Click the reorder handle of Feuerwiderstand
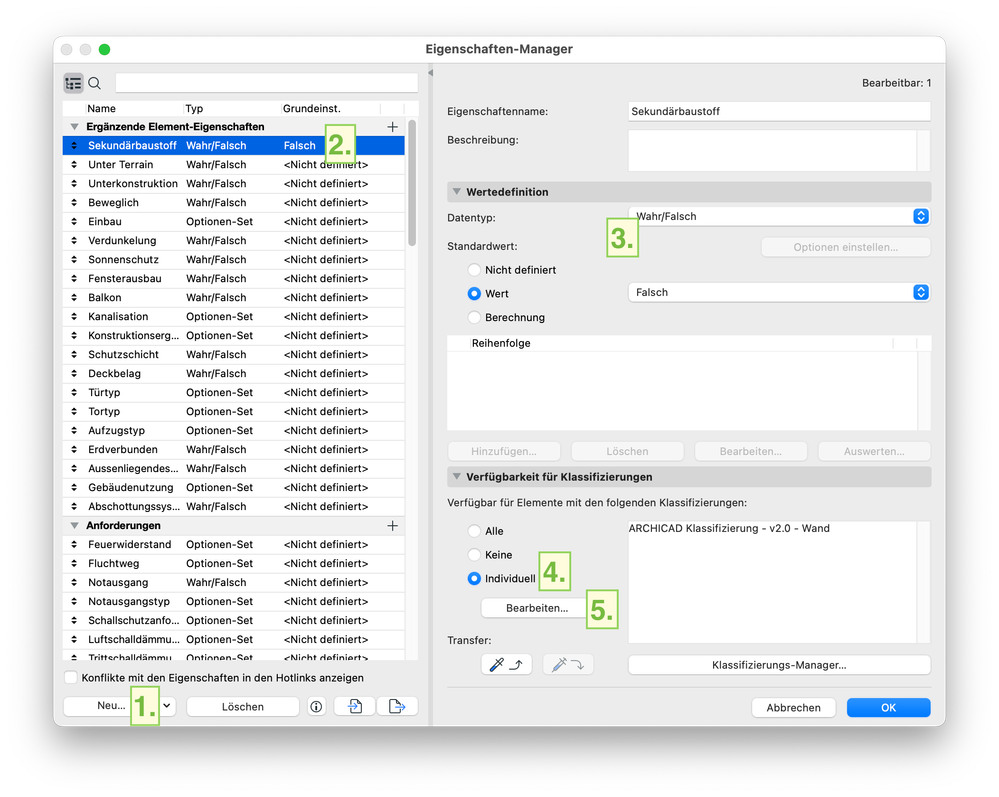The image size is (999, 797). click(74, 545)
